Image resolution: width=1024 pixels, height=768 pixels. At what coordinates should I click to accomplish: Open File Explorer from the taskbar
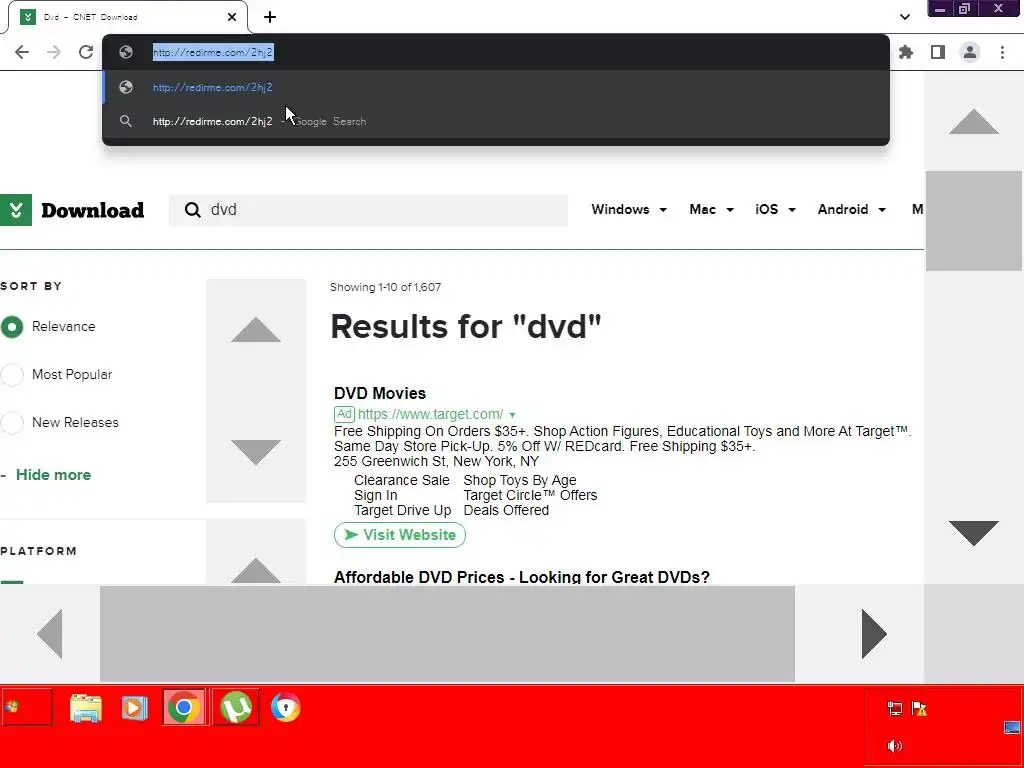[x=86, y=709]
